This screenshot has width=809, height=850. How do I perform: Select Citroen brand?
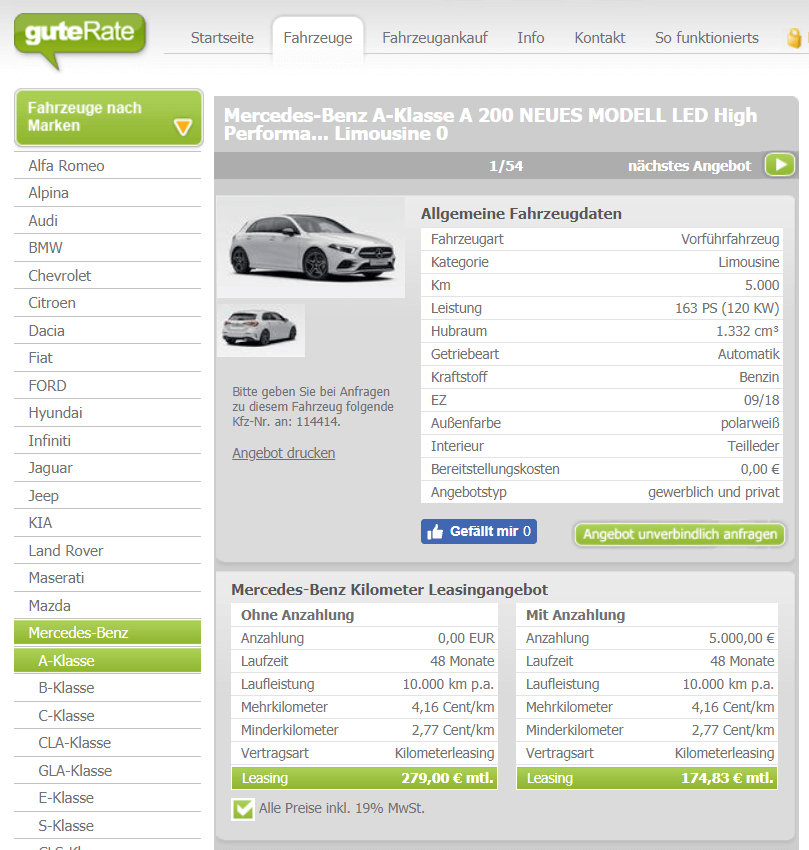[x=107, y=303]
